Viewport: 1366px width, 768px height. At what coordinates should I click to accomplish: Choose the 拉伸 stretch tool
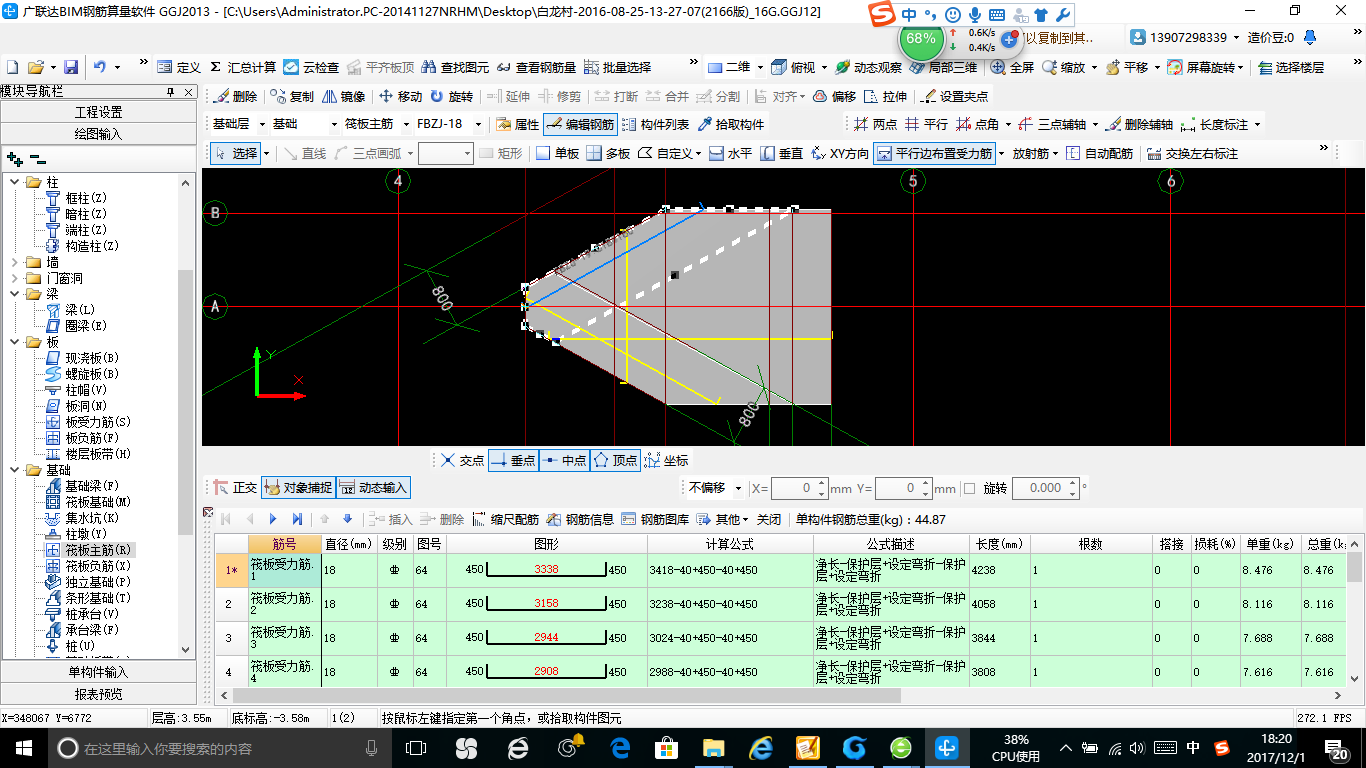click(886, 97)
